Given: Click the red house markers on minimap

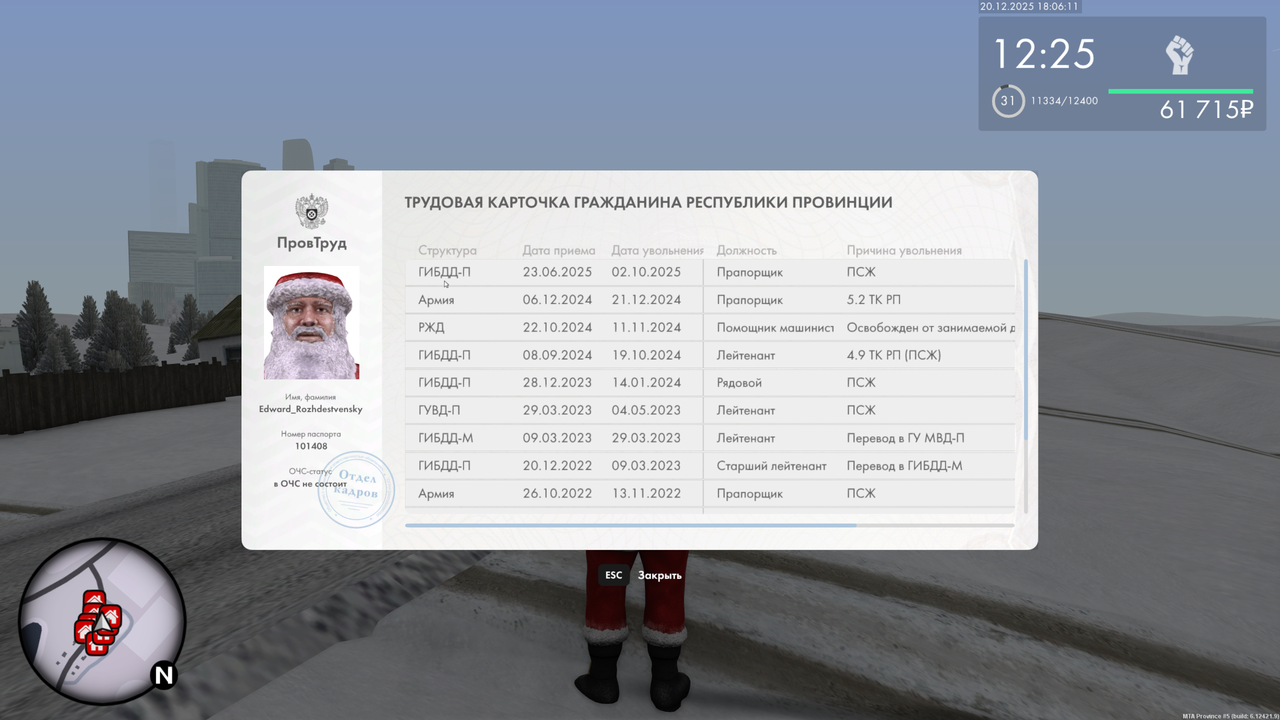Looking at the screenshot, I should coord(98,622).
